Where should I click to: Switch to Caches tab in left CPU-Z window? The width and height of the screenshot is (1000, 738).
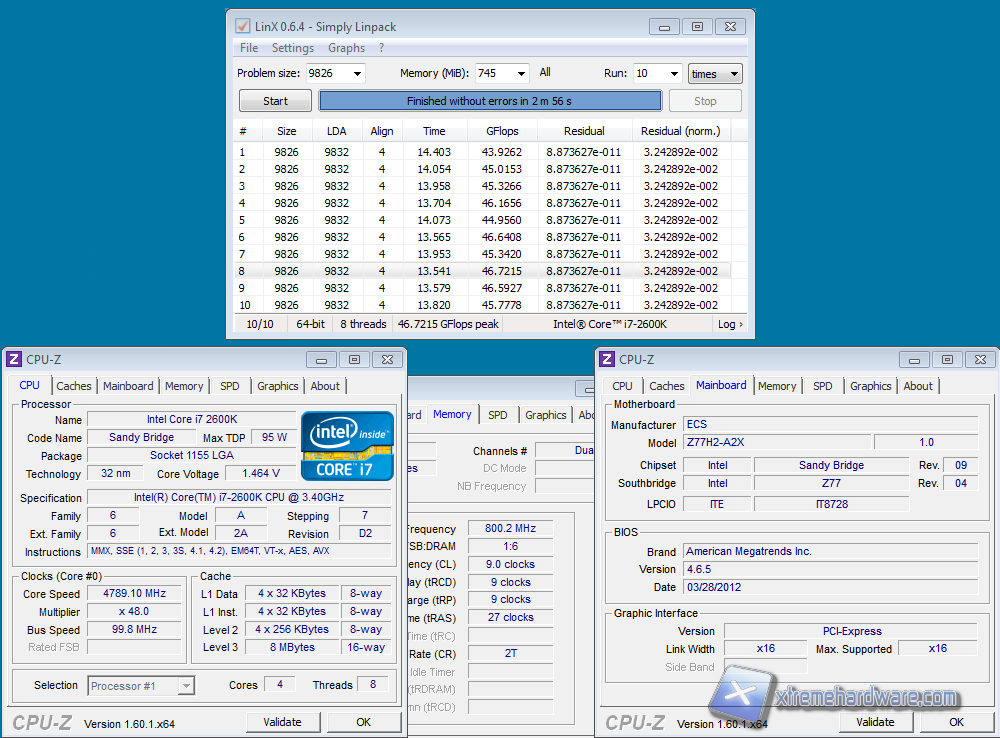click(74, 386)
